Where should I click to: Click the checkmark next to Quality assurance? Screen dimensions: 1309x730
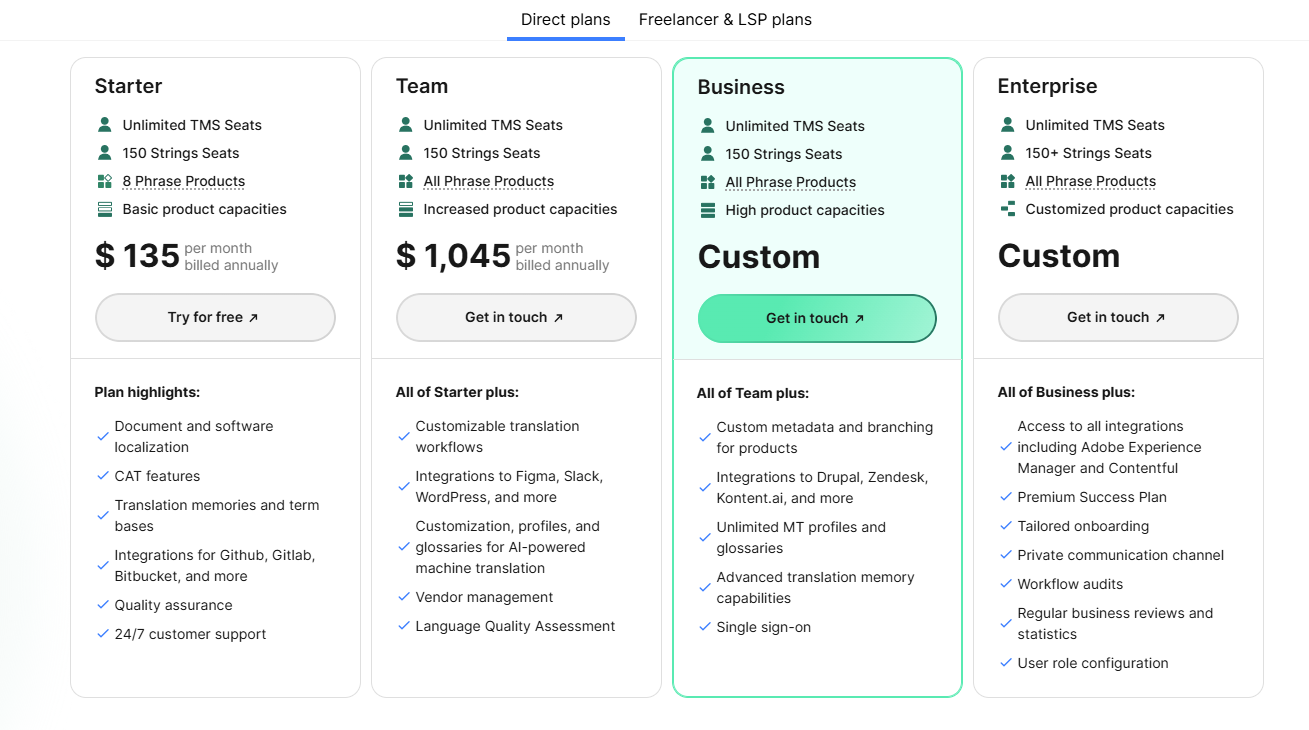click(x=102, y=604)
